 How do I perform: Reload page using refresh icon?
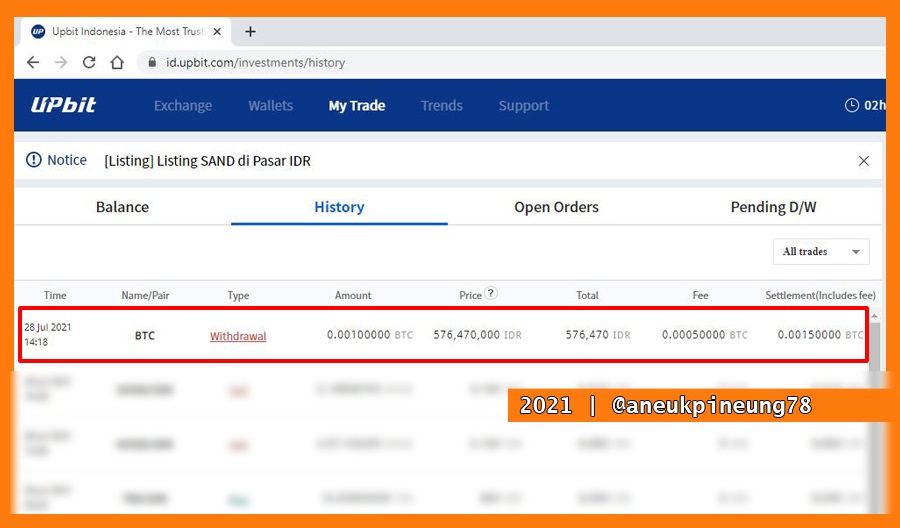tap(89, 62)
